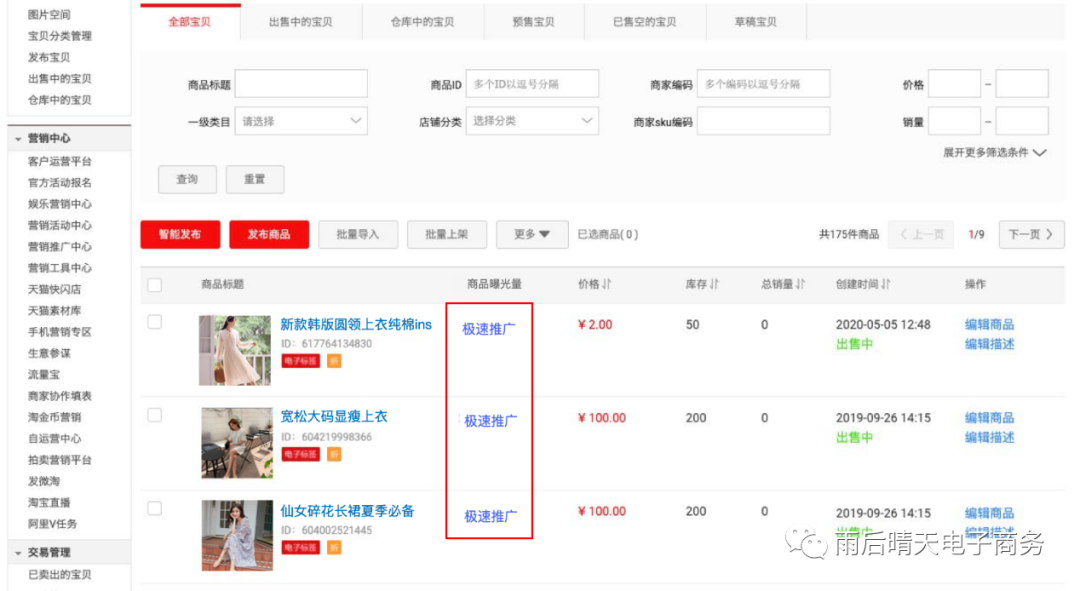Click 极速推广 for 宽松大码显瘦上衣

(490, 421)
